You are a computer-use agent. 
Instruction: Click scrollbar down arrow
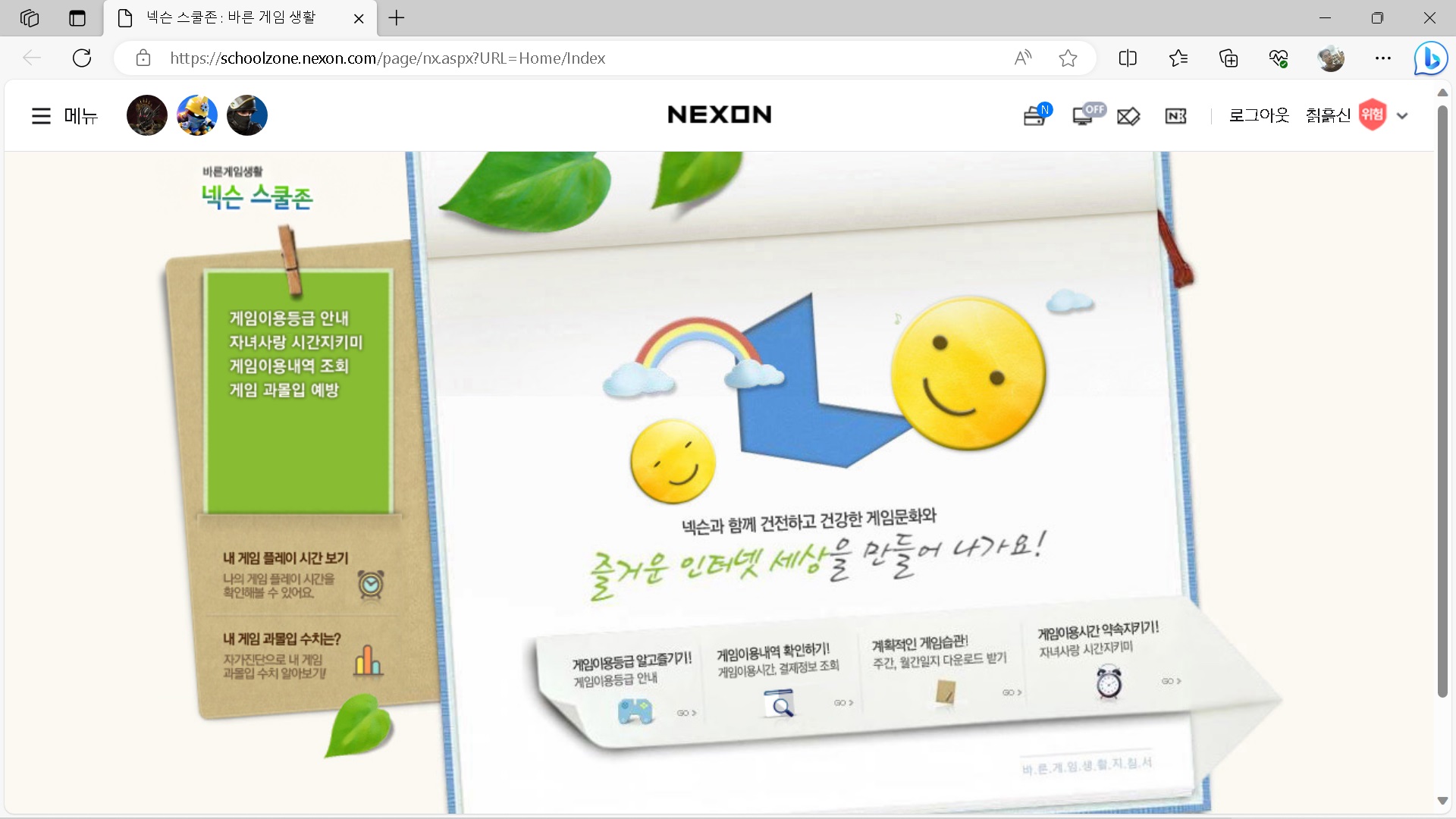coord(1442,801)
